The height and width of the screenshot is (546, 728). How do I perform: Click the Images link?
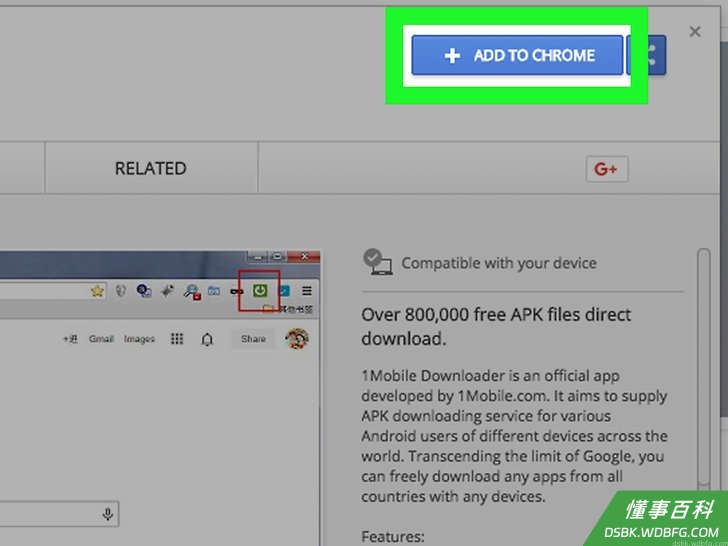(x=139, y=339)
